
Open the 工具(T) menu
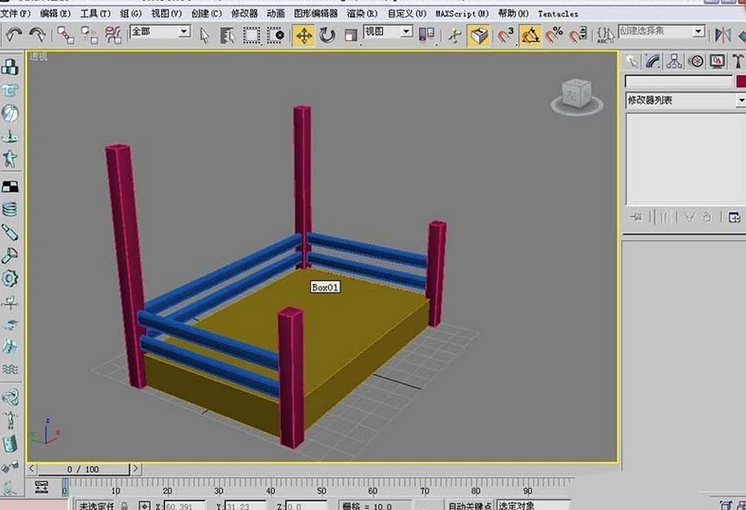(x=95, y=13)
